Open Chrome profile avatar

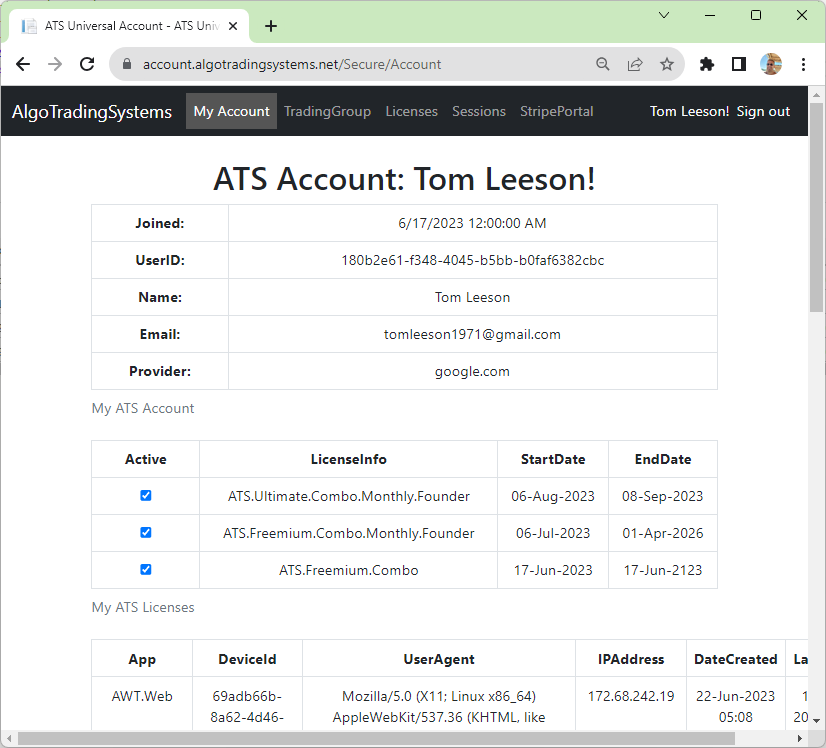(771, 64)
